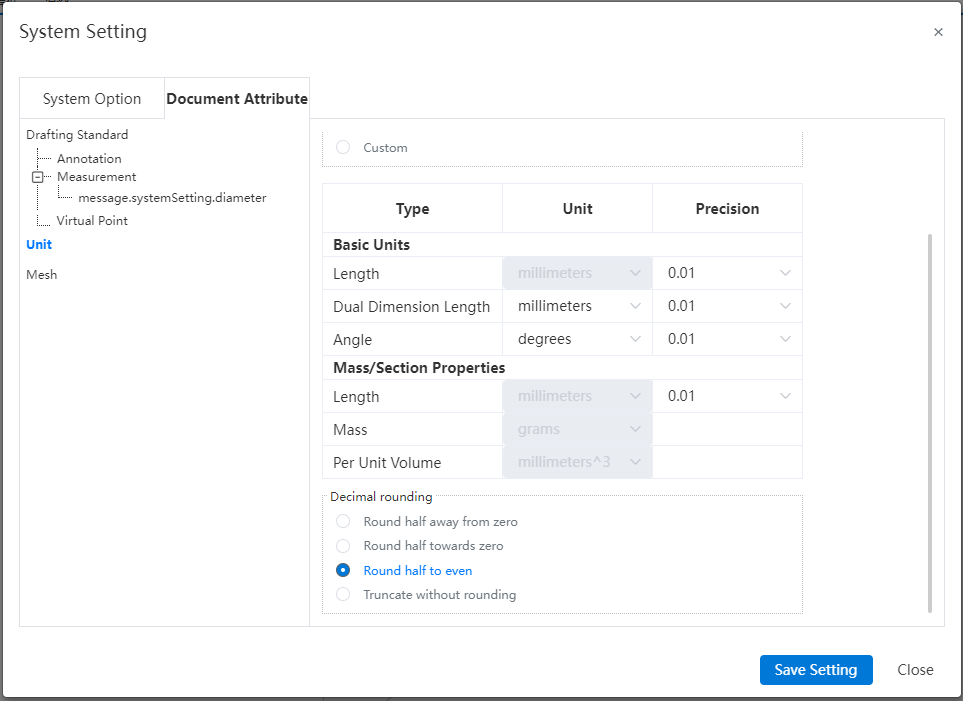Screen dimensions: 963x701
Task: Open Angle precision dropdown
Action: point(727,339)
